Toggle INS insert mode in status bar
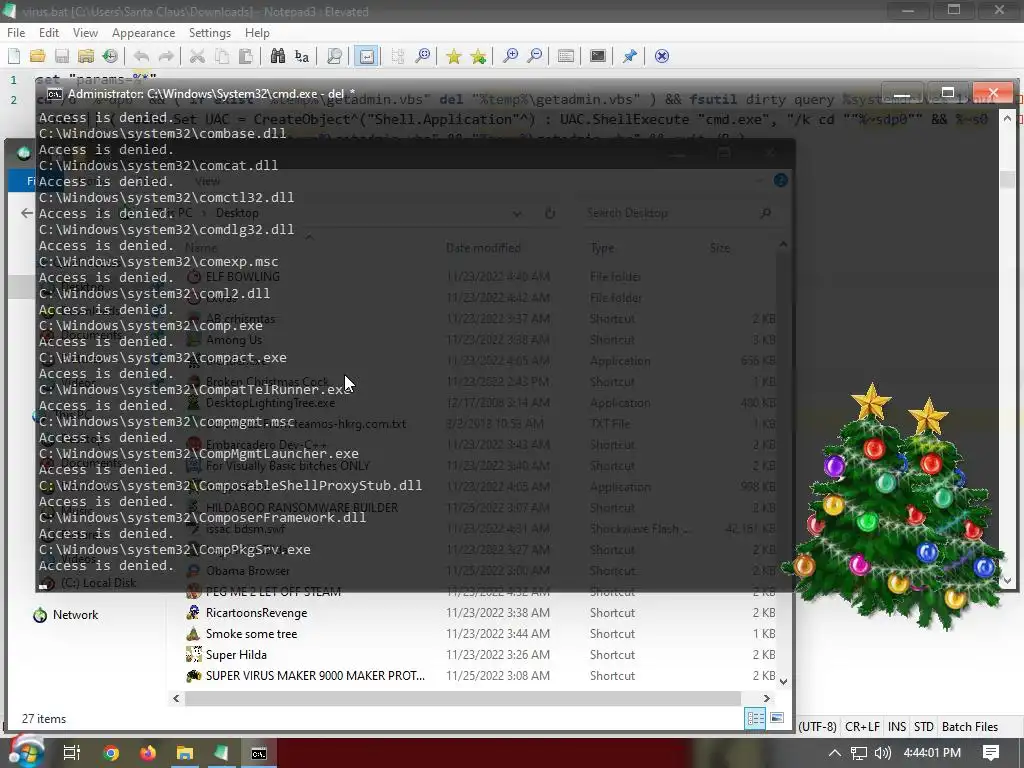 (897, 726)
